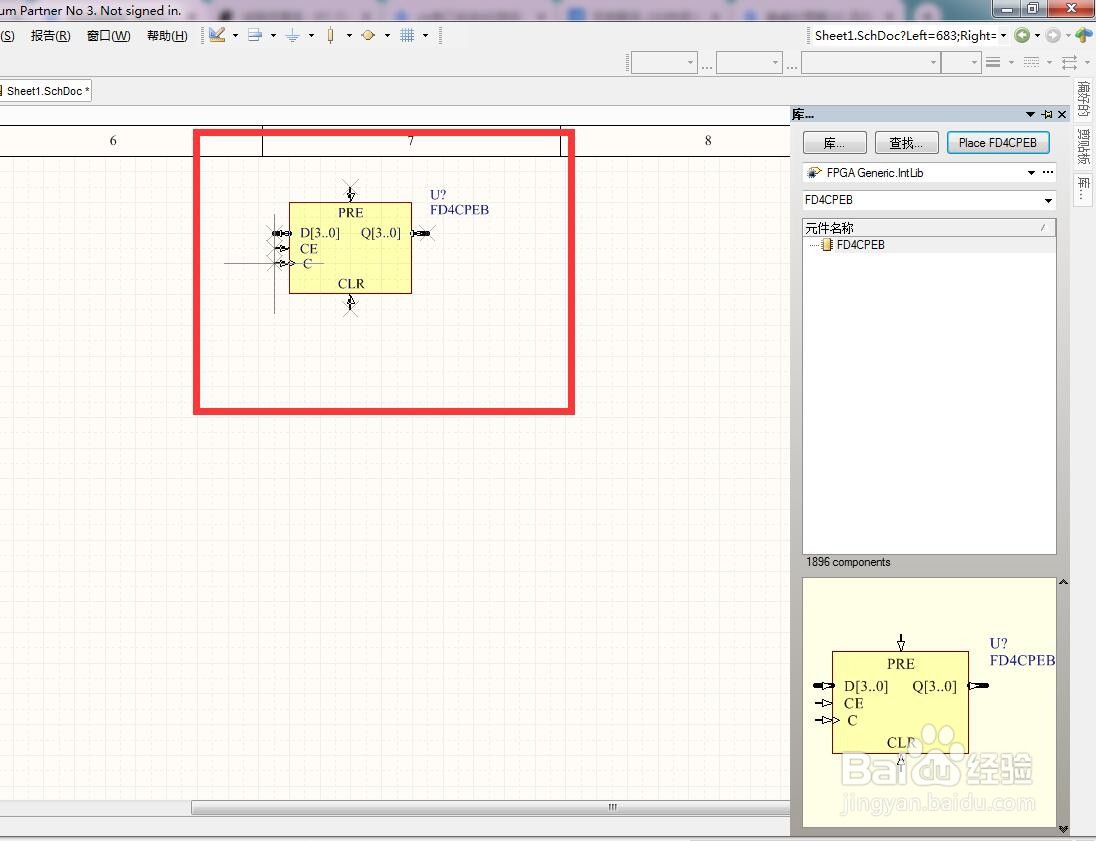Click the horizontal scrollbar of the schematic
The image size is (1096, 841).
coord(490,807)
